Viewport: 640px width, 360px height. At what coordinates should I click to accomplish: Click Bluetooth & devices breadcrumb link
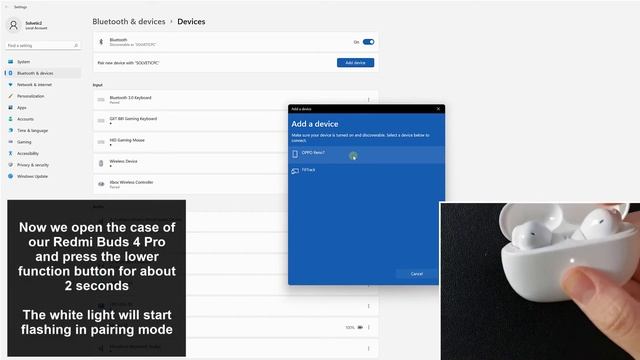pos(129,22)
